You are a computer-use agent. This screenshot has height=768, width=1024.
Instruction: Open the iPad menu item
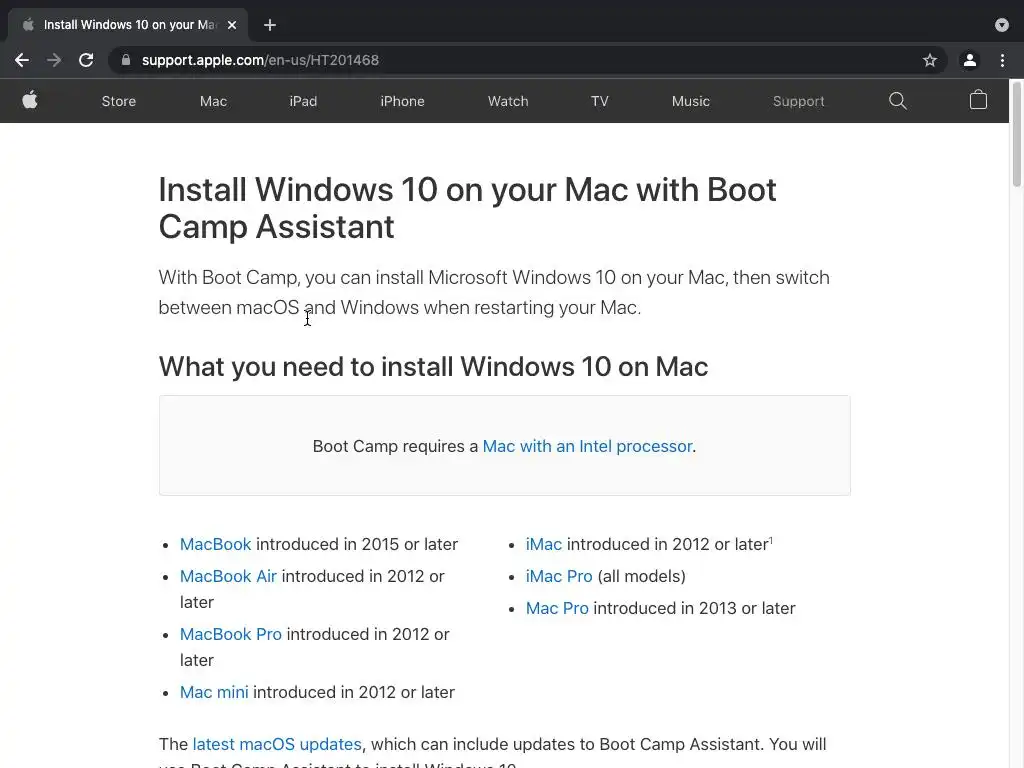(x=303, y=101)
